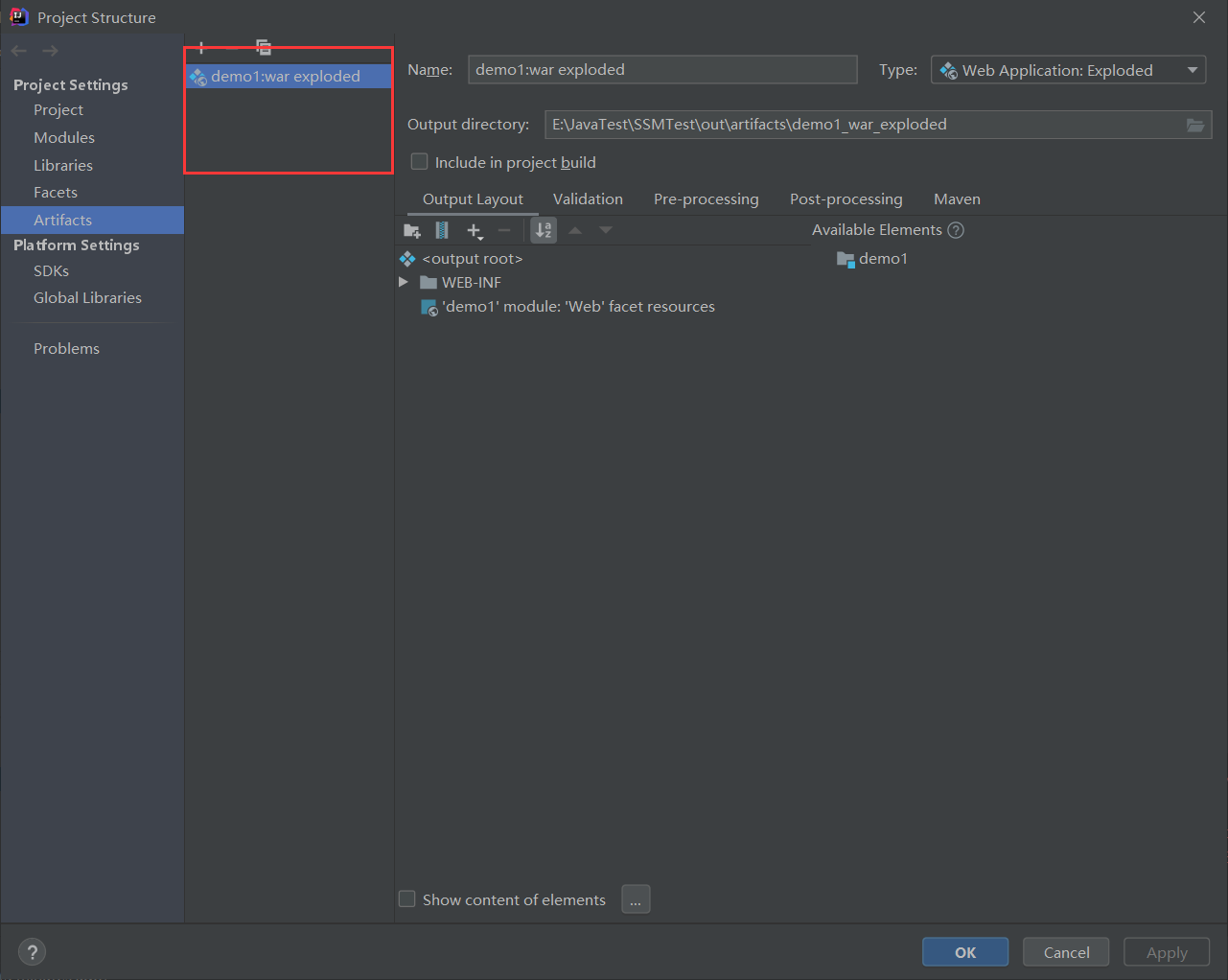Toggle Show content of elements checkbox
1228x980 pixels.
coord(407,899)
